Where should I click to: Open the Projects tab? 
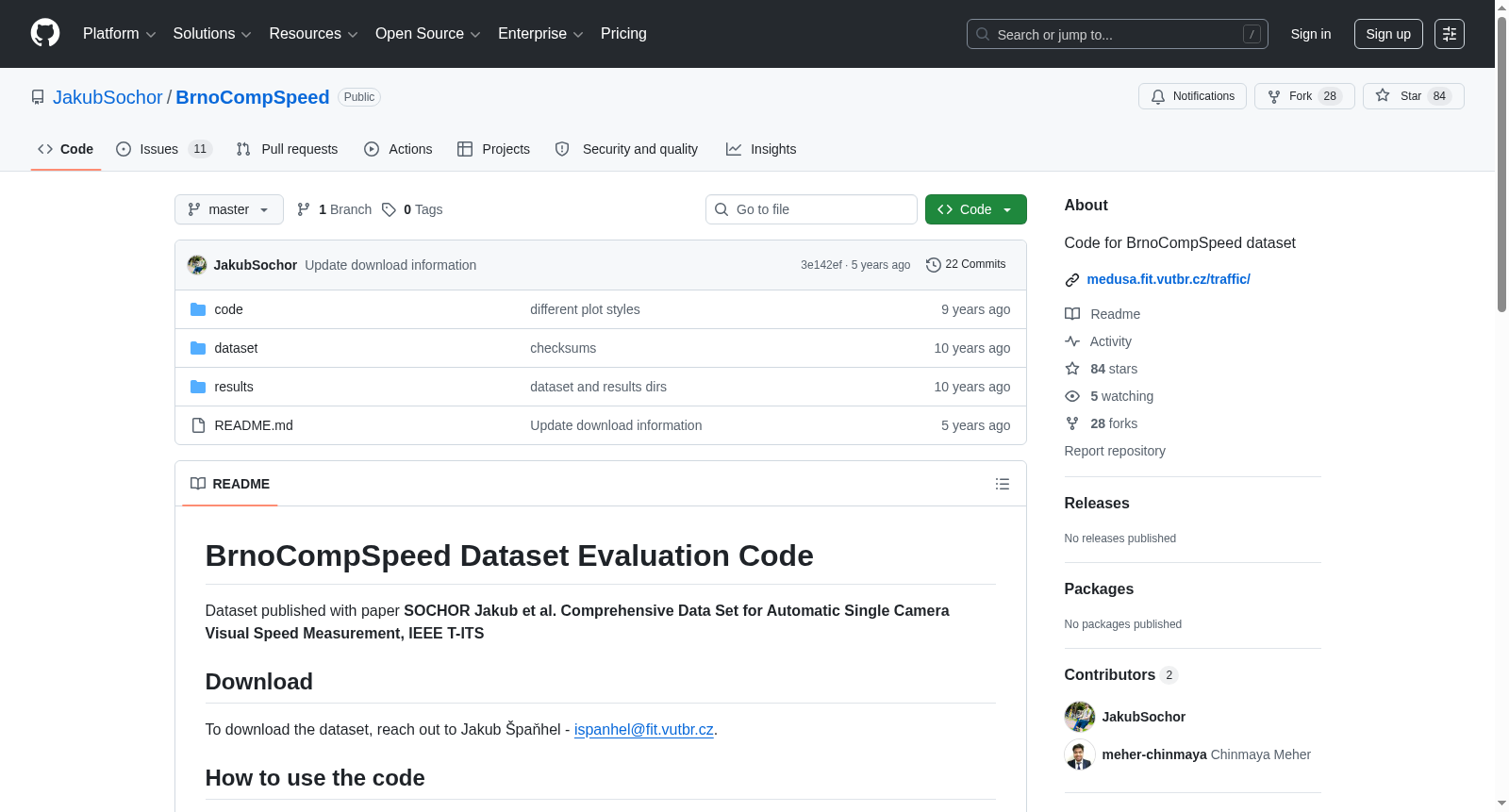tap(493, 149)
